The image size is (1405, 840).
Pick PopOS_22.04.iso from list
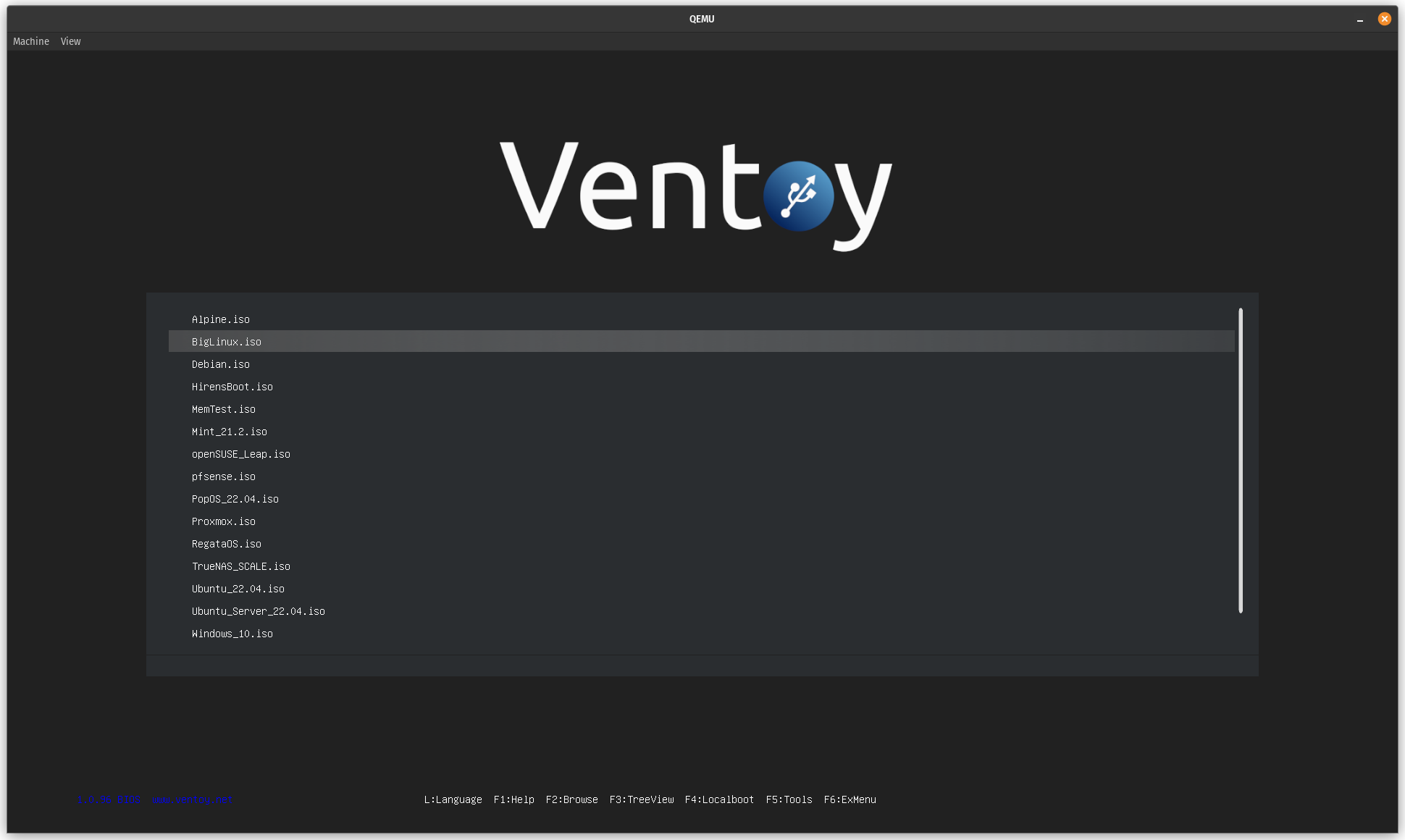tap(701, 499)
